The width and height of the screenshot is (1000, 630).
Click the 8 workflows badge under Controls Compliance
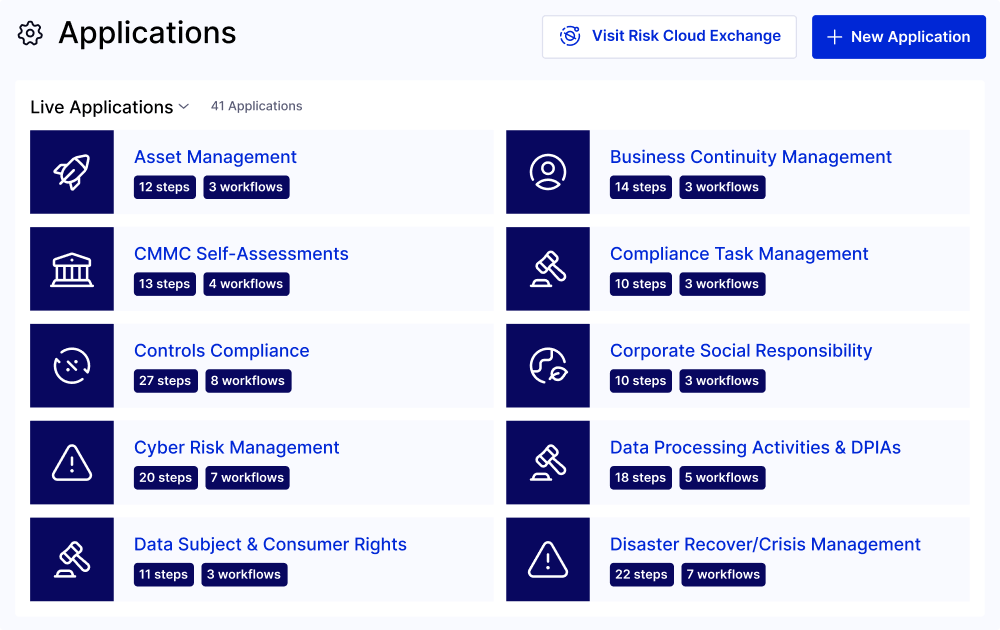pos(247,381)
